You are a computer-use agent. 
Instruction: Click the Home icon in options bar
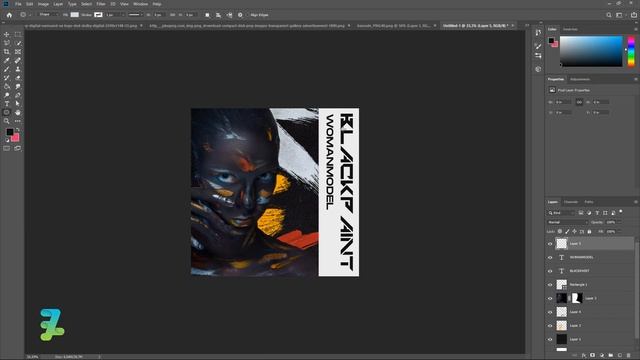(x=9, y=15)
